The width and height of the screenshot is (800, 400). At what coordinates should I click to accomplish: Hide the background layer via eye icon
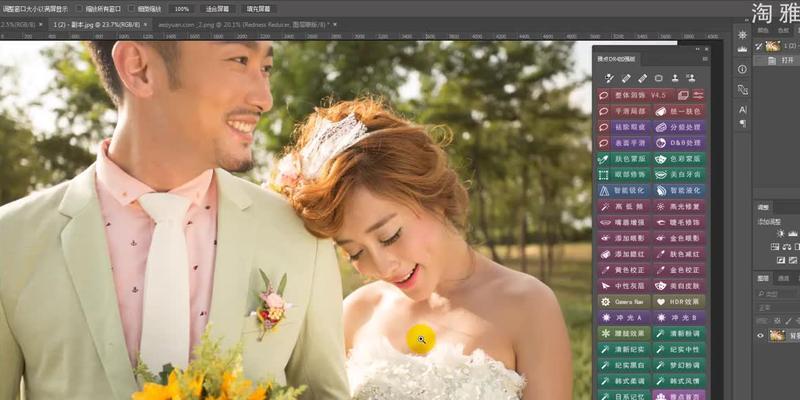coord(760,335)
